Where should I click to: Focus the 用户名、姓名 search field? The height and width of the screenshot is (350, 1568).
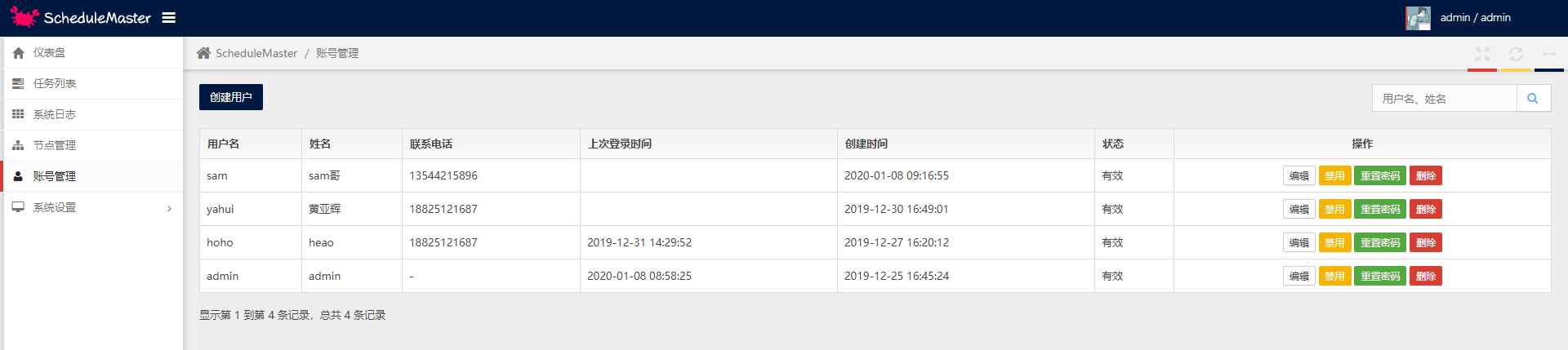(x=1444, y=99)
